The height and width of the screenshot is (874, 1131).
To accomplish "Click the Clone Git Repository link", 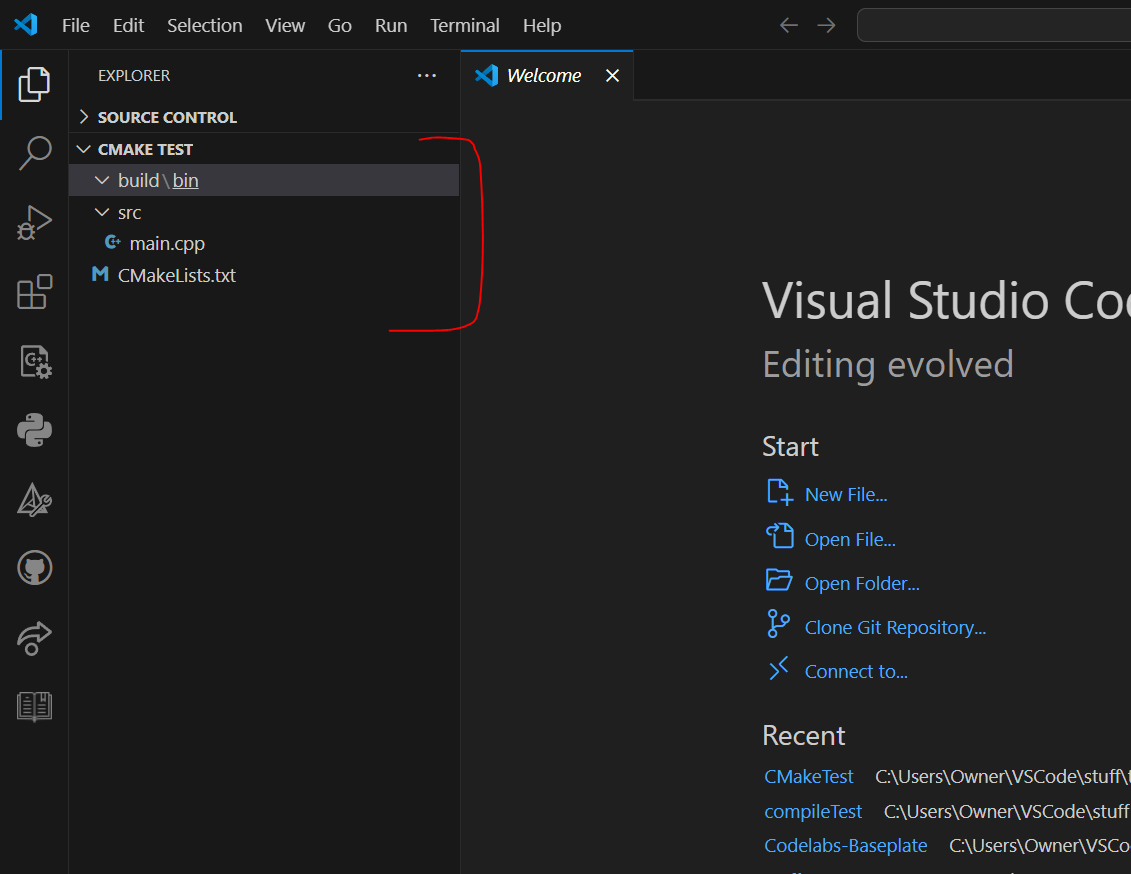I will click(895, 627).
